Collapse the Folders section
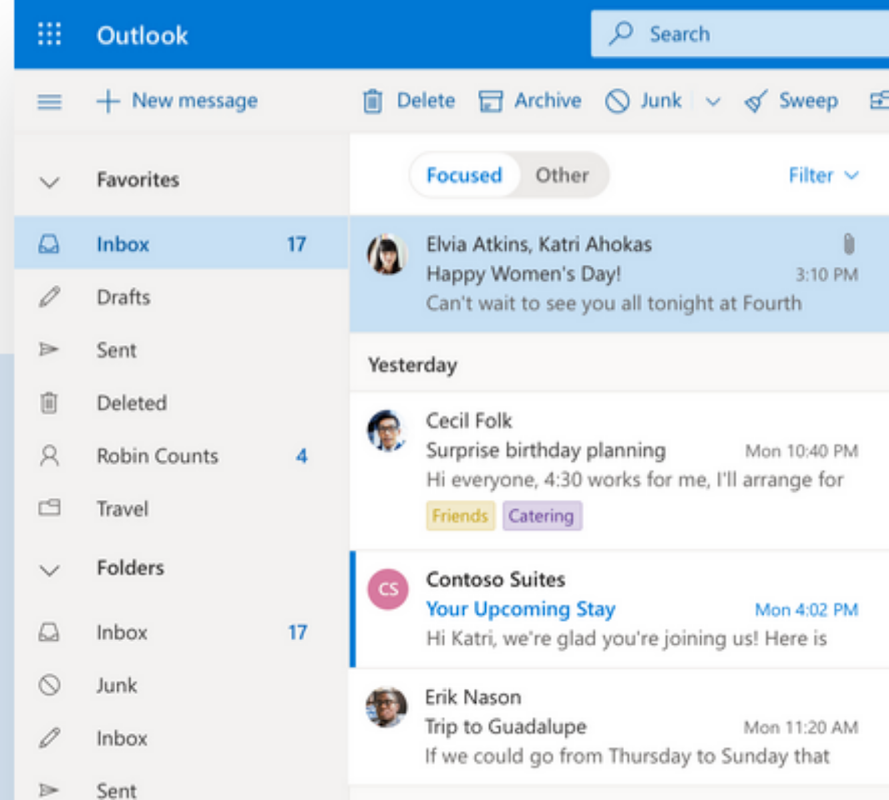Viewport: 889px width, 800px height. (x=49, y=570)
